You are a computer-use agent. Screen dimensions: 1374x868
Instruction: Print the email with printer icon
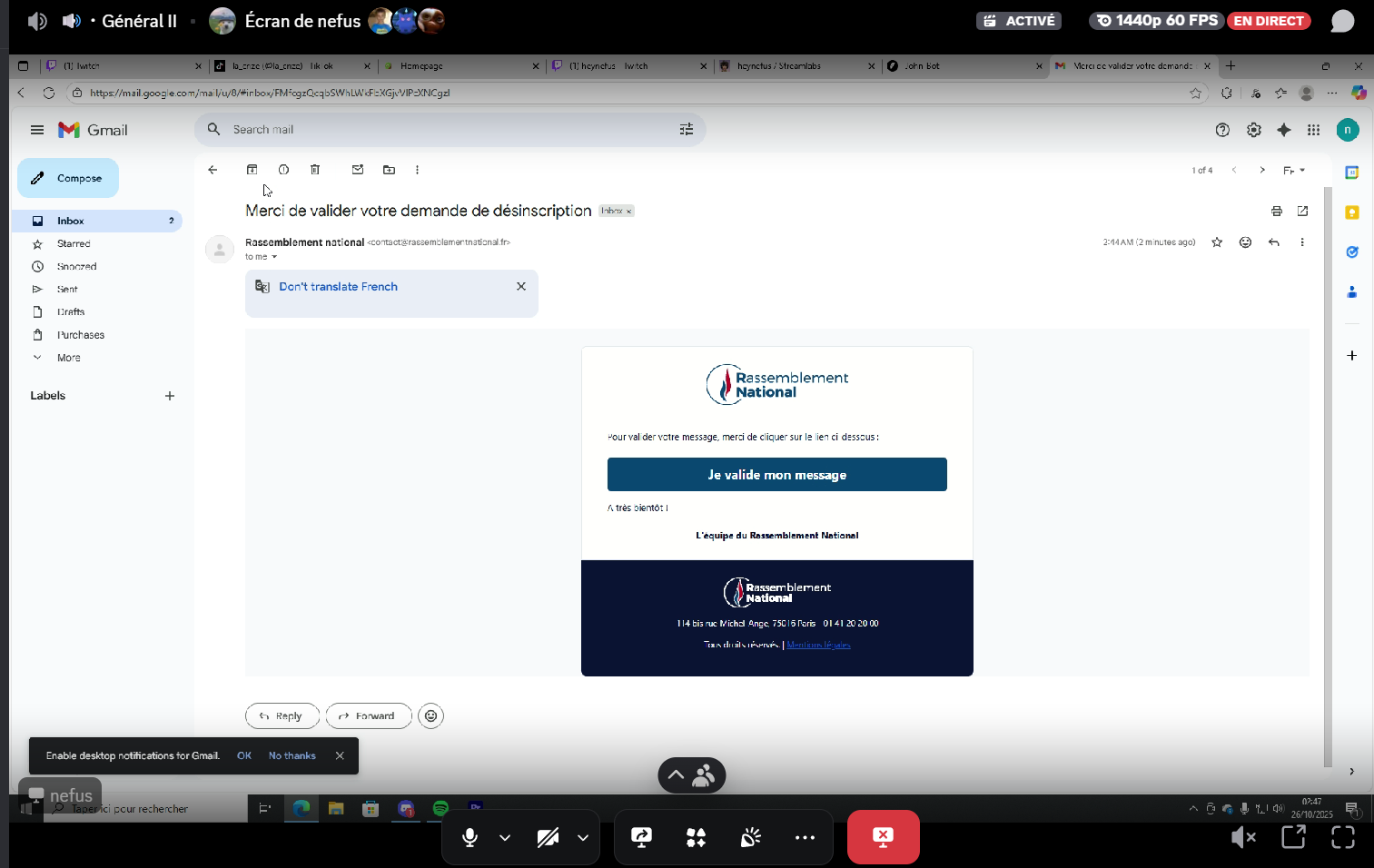[1276, 212]
